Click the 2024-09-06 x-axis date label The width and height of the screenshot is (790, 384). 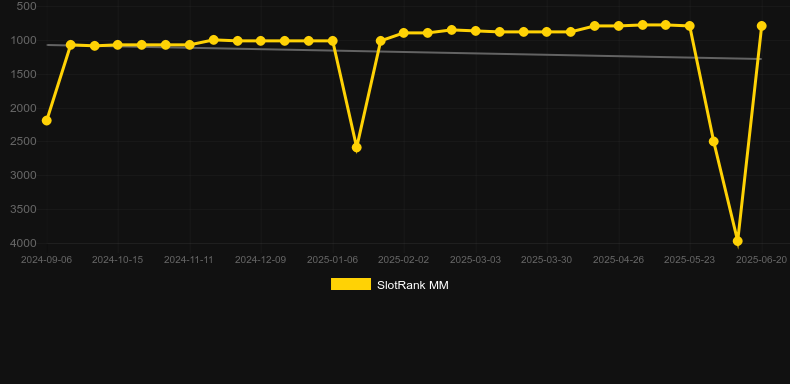pyautogui.click(x=46, y=260)
